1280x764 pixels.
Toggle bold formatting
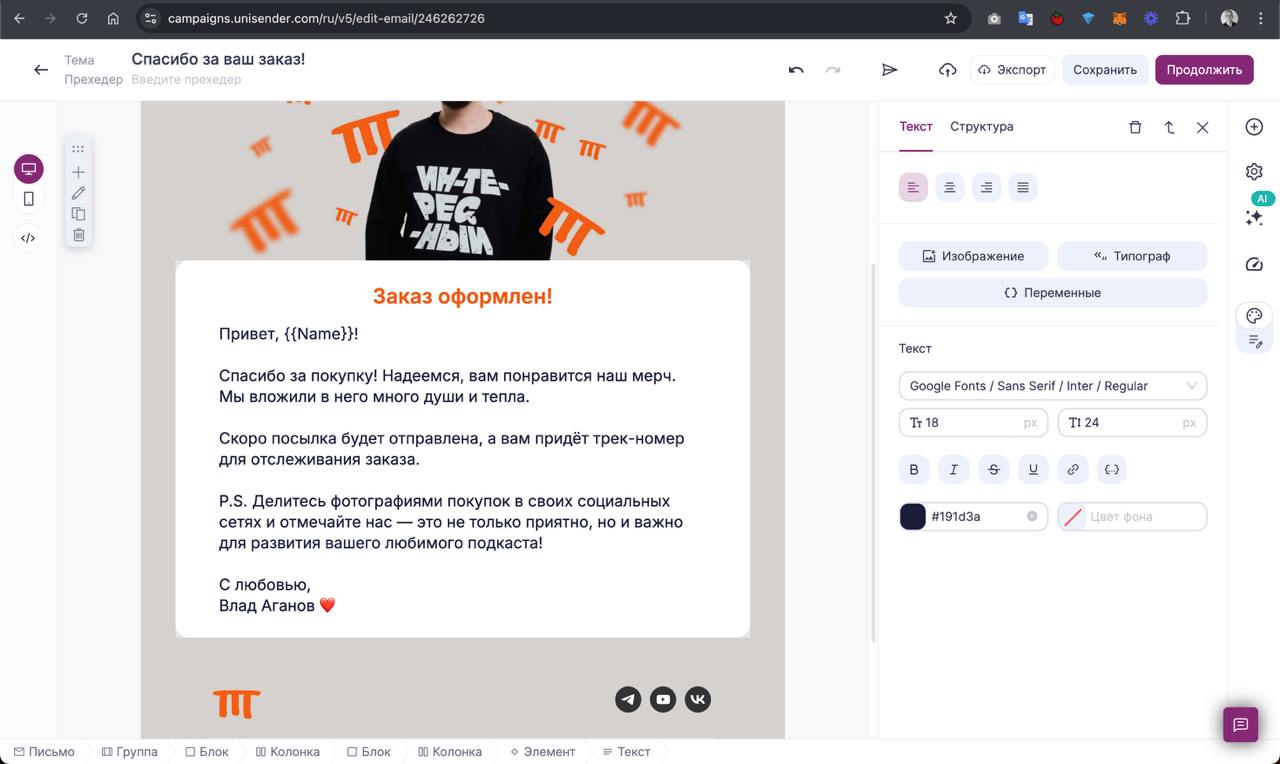[x=914, y=469]
